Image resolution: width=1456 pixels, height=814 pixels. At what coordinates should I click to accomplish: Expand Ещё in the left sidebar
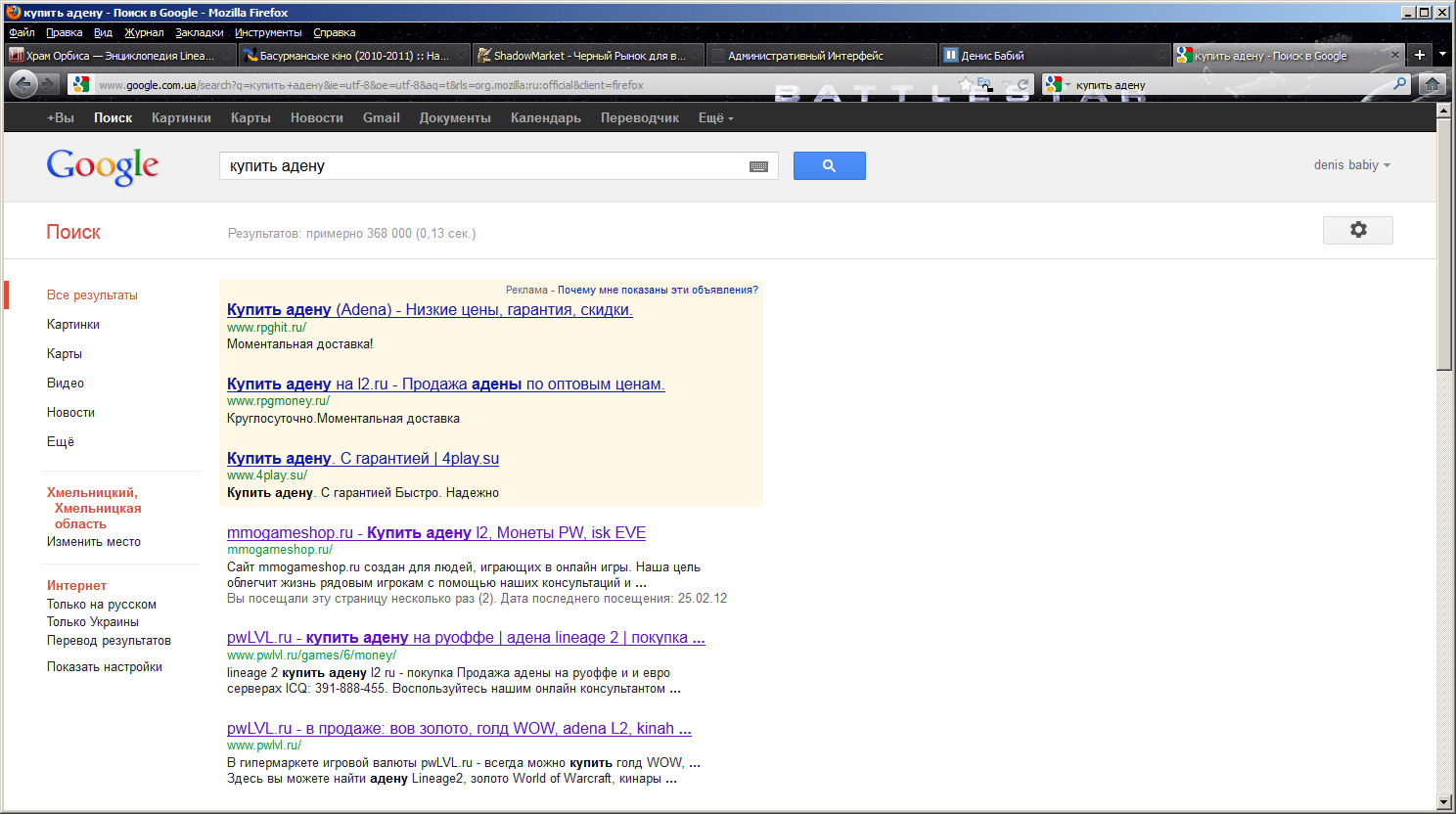pyautogui.click(x=61, y=441)
